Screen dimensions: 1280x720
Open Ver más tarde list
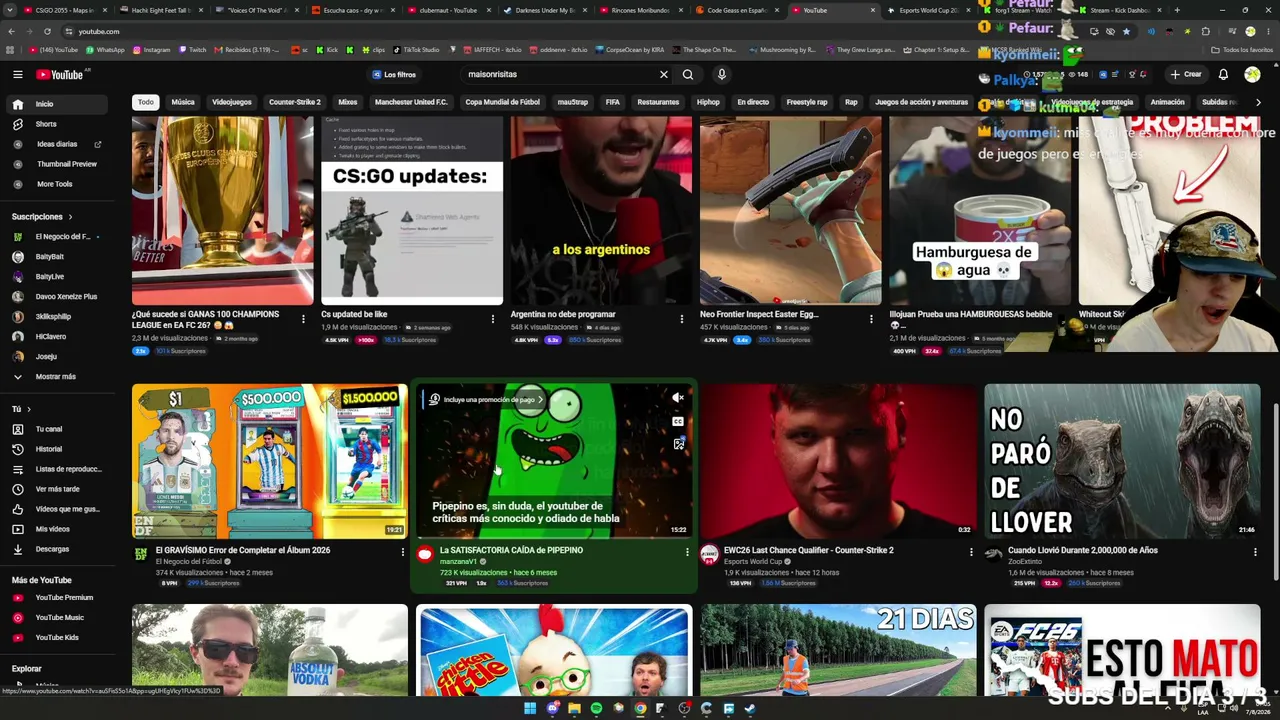(58, 489)
